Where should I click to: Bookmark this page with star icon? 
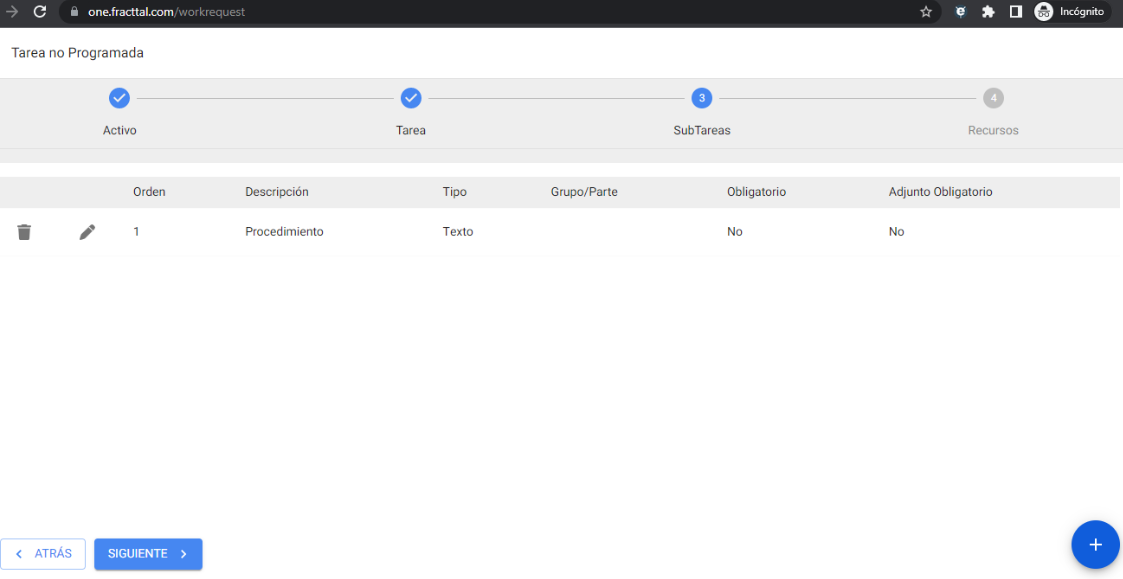pos(926,12)
